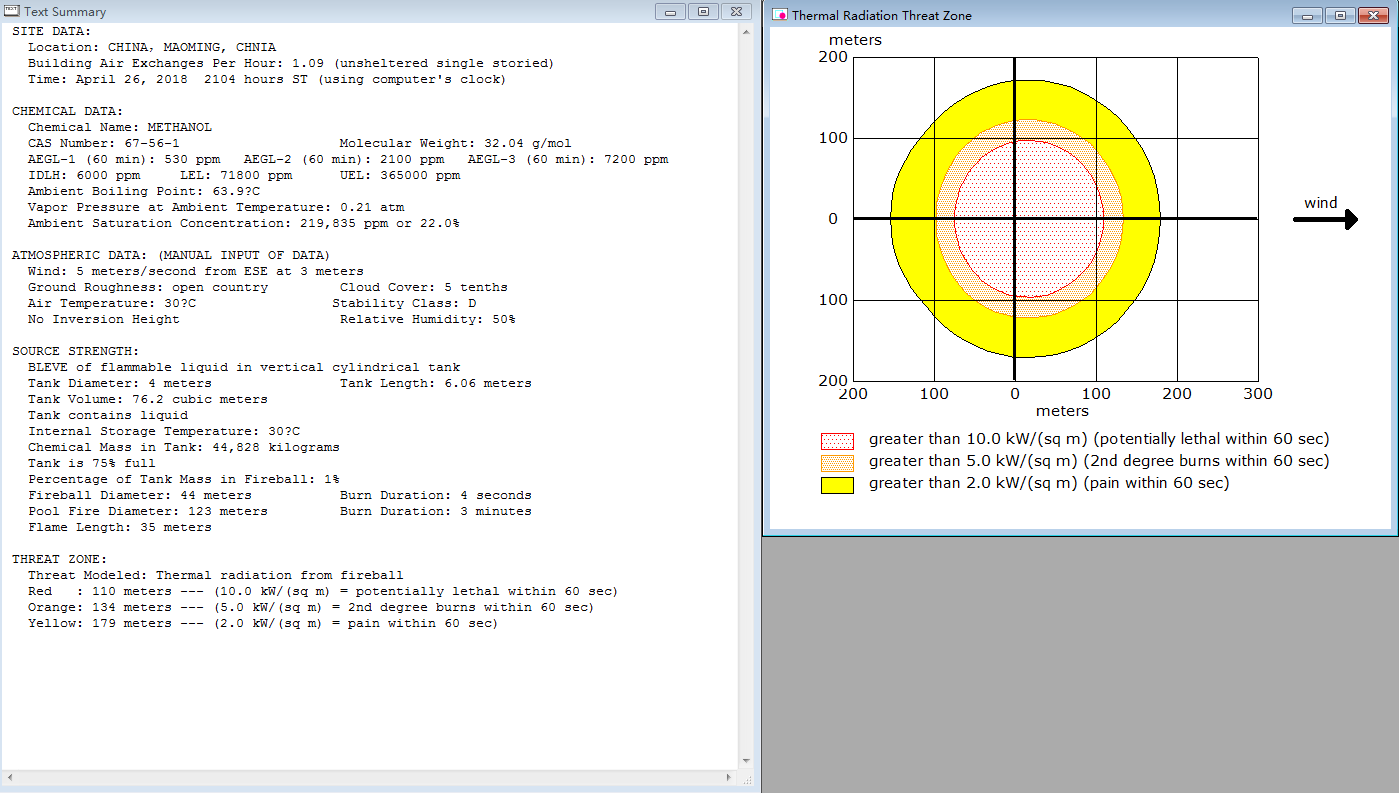
Task: Minimize the Thermal Radiation Threat Zone window
Action: coord(1307,15)
